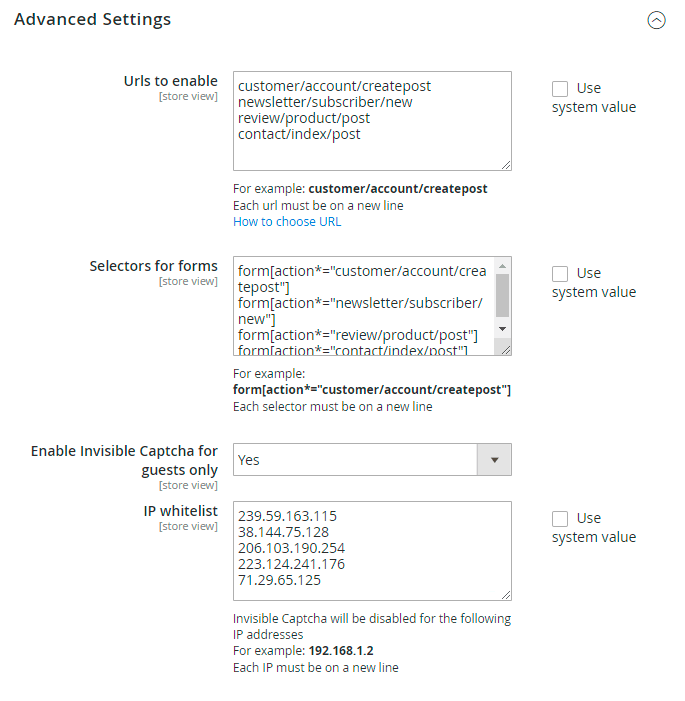
Task: Click the Enable Invisible Captcha for guests label
Action: [x=124, y=460]
